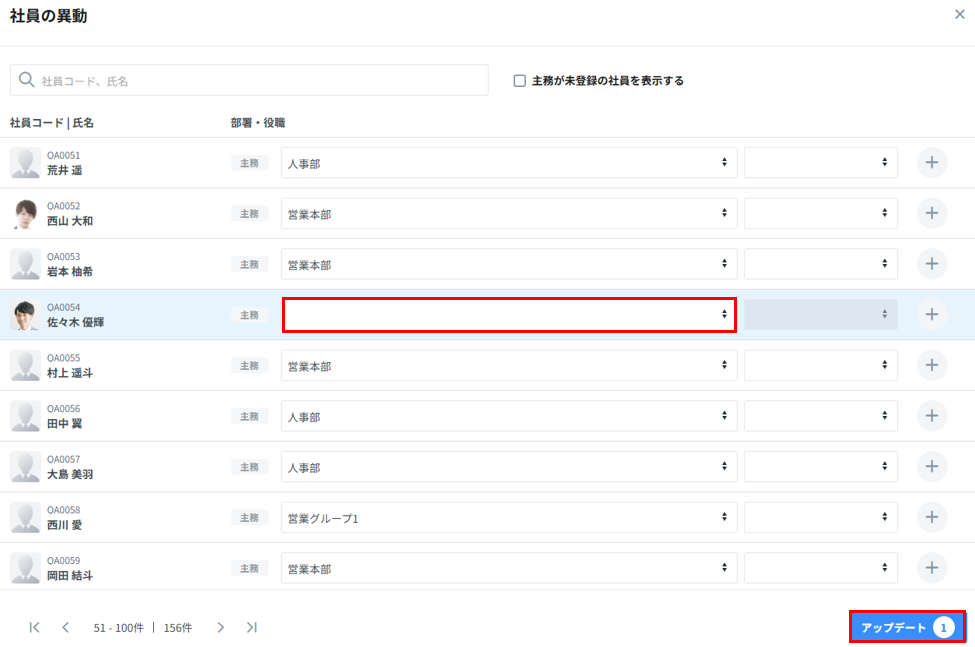Click the plus icon for 荒井 遥
Image resolution: width=975 pixels, height=647 pixels.
[931, 163]
